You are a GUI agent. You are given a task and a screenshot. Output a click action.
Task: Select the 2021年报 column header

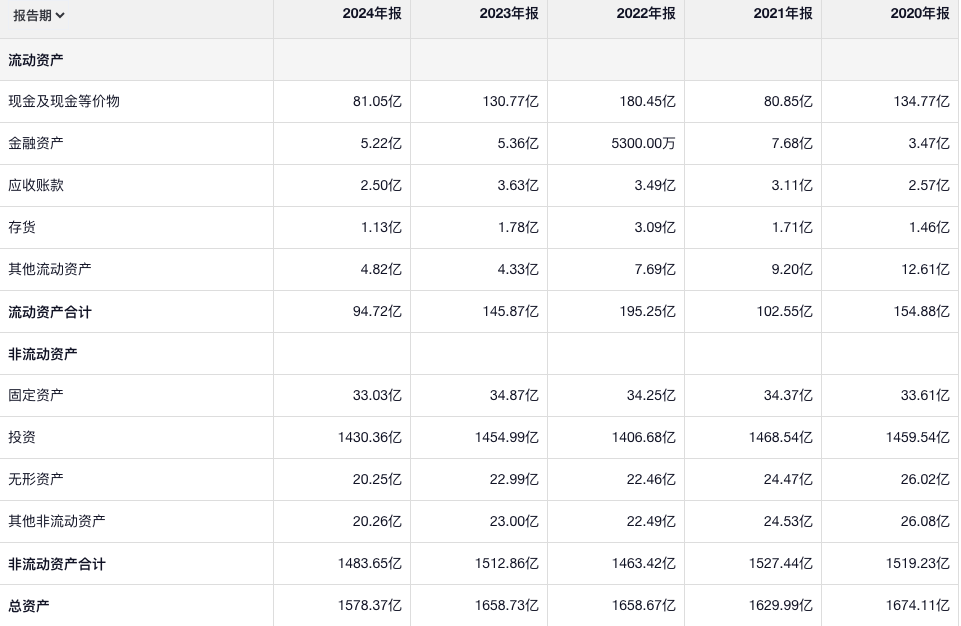point(782,14)
